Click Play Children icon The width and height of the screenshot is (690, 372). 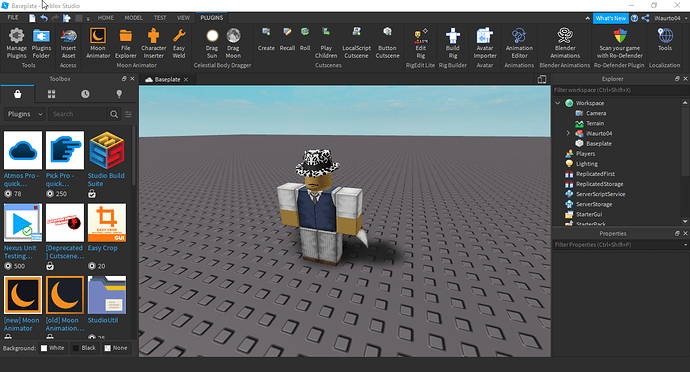[326, 43]
